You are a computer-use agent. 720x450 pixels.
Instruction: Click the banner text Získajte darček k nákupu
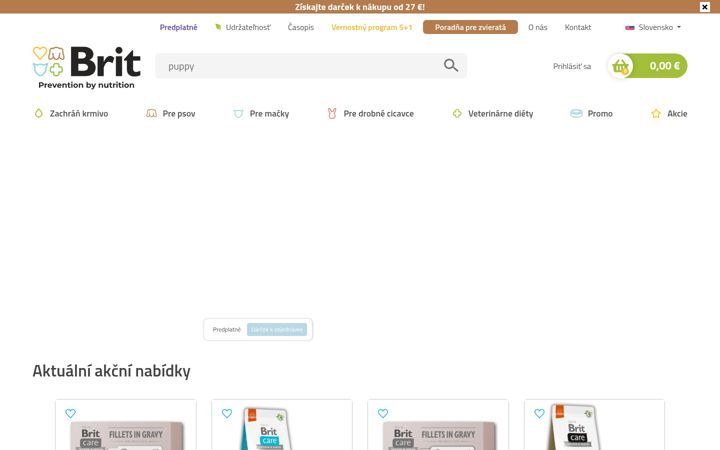coord(360,7)
